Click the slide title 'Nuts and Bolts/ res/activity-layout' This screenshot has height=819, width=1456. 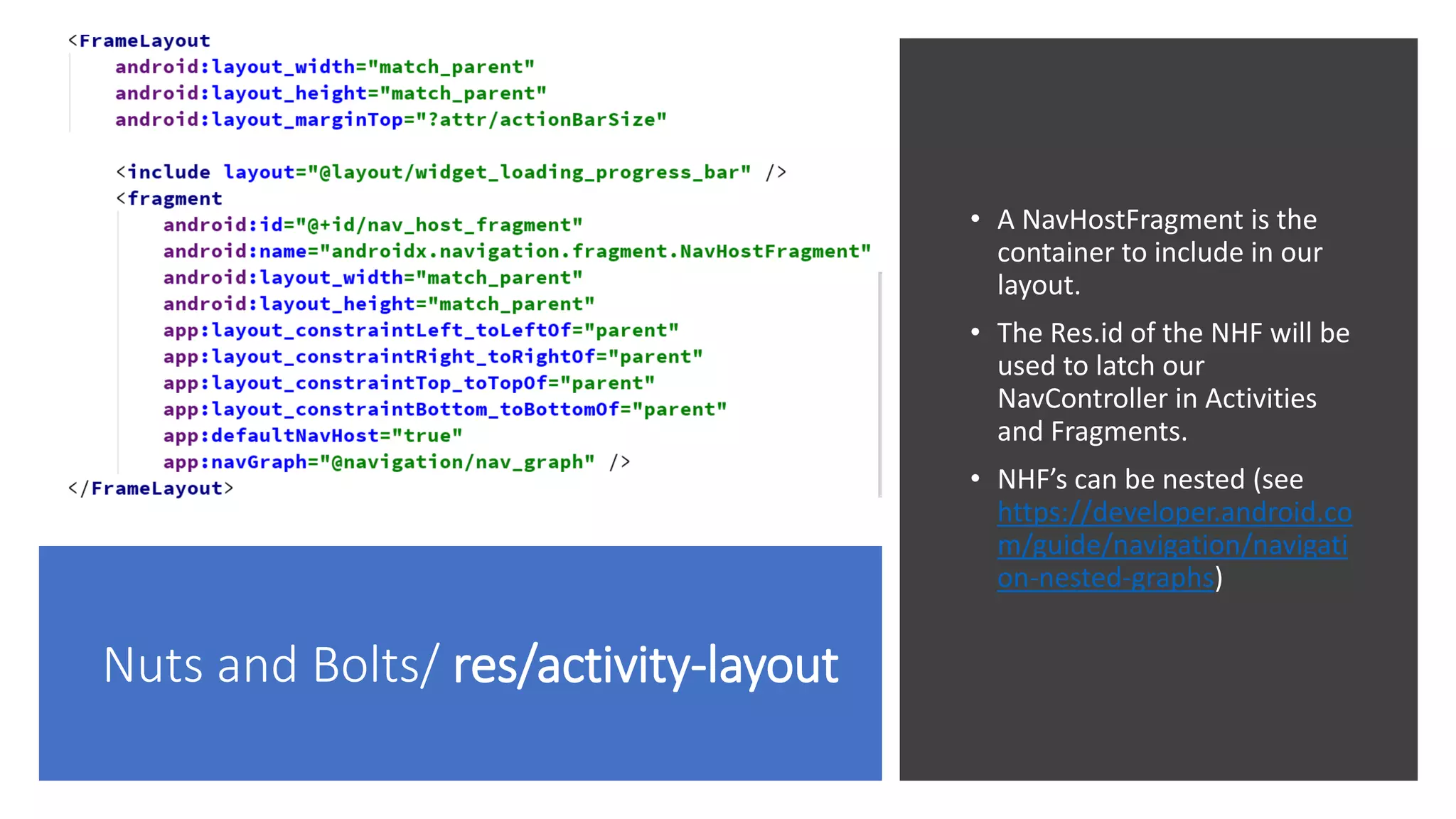471,665
